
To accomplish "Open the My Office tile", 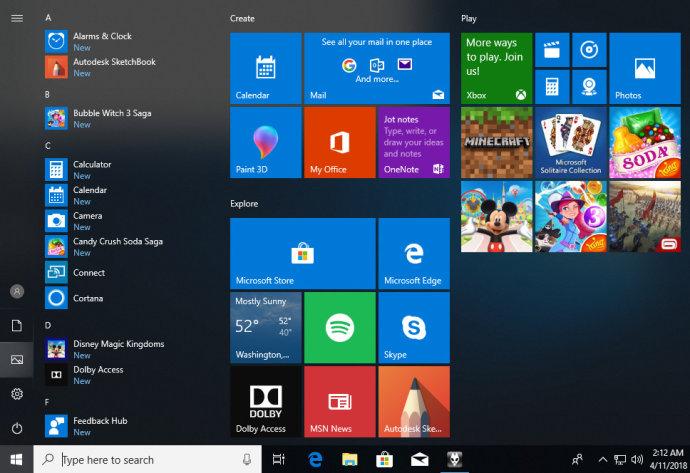I will tap(340, 143).
